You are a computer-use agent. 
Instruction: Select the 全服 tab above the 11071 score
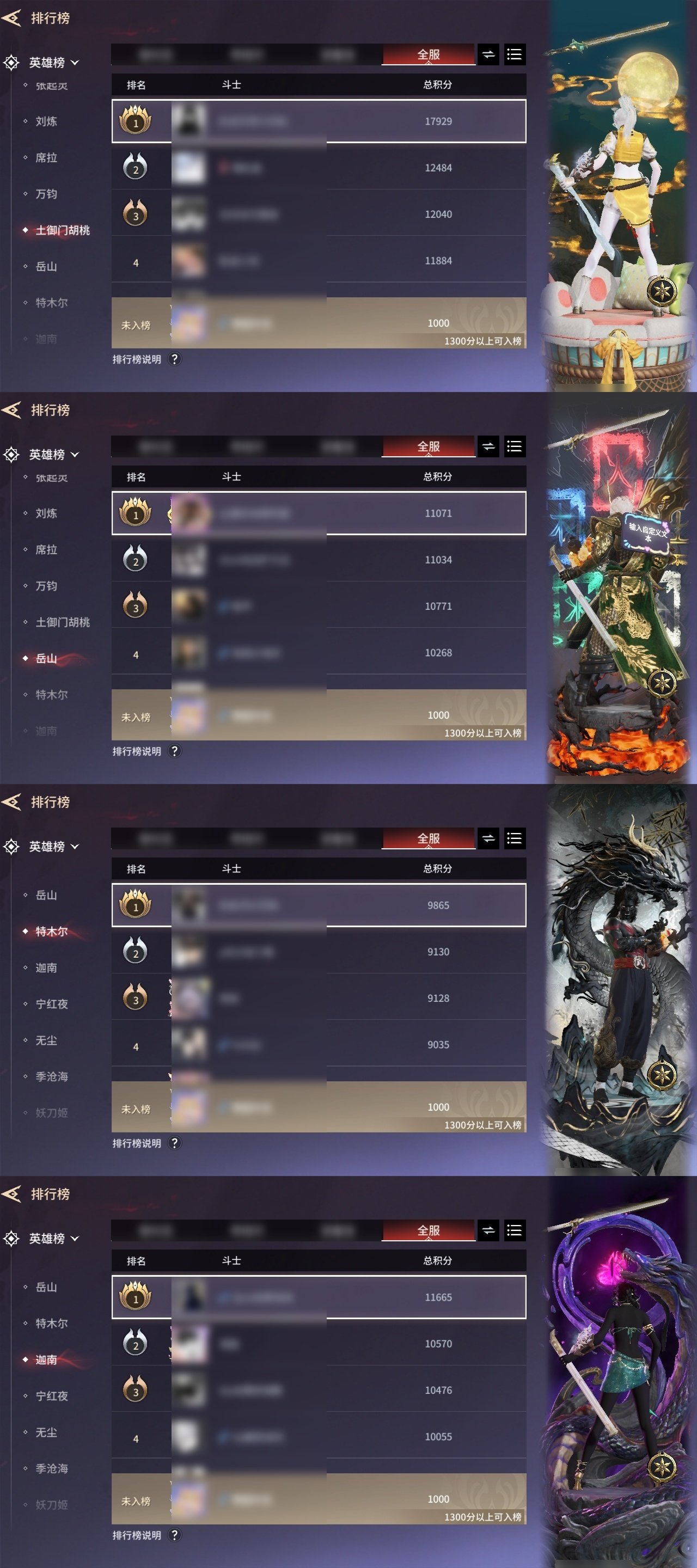click(429, 446)
